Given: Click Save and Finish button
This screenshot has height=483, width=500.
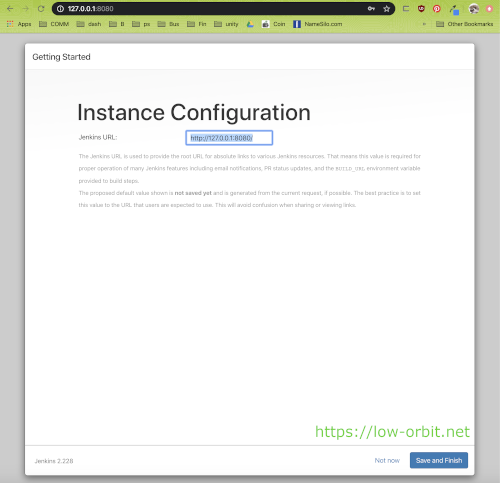Looking at the screenshot, I should pos(439,460).
